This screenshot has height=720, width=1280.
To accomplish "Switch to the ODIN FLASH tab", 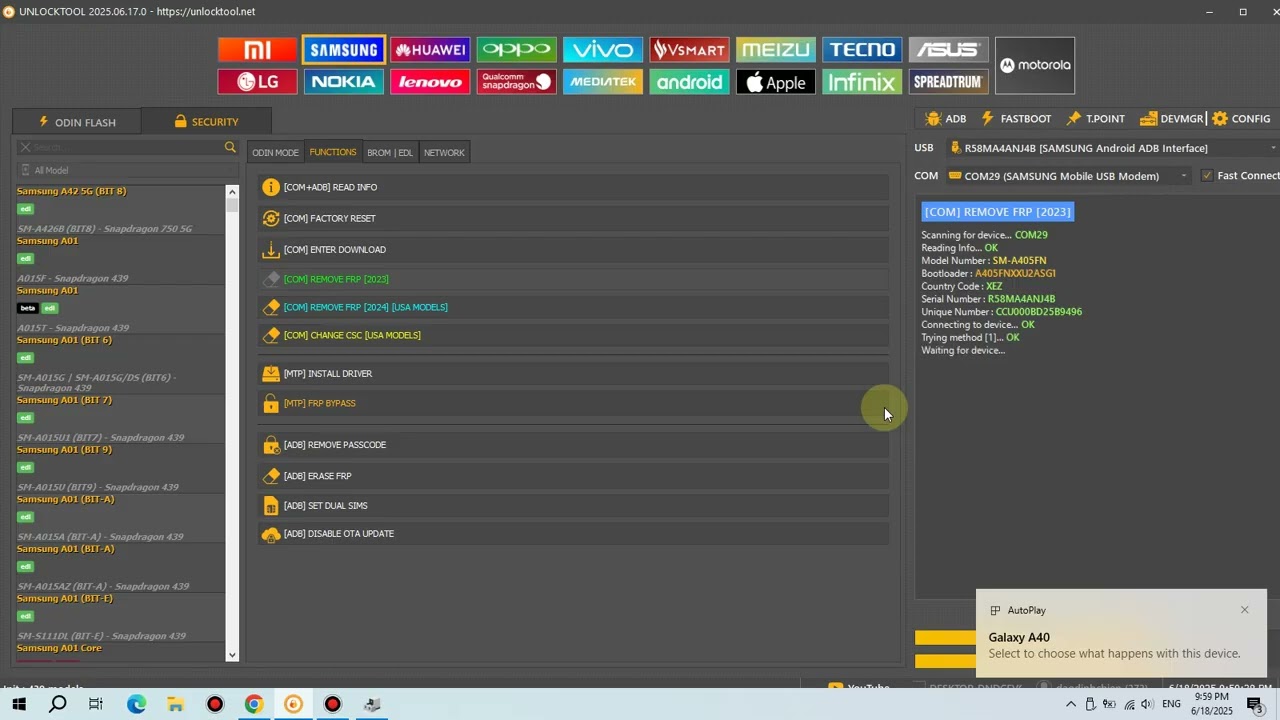I will click(x=77, y=122).
